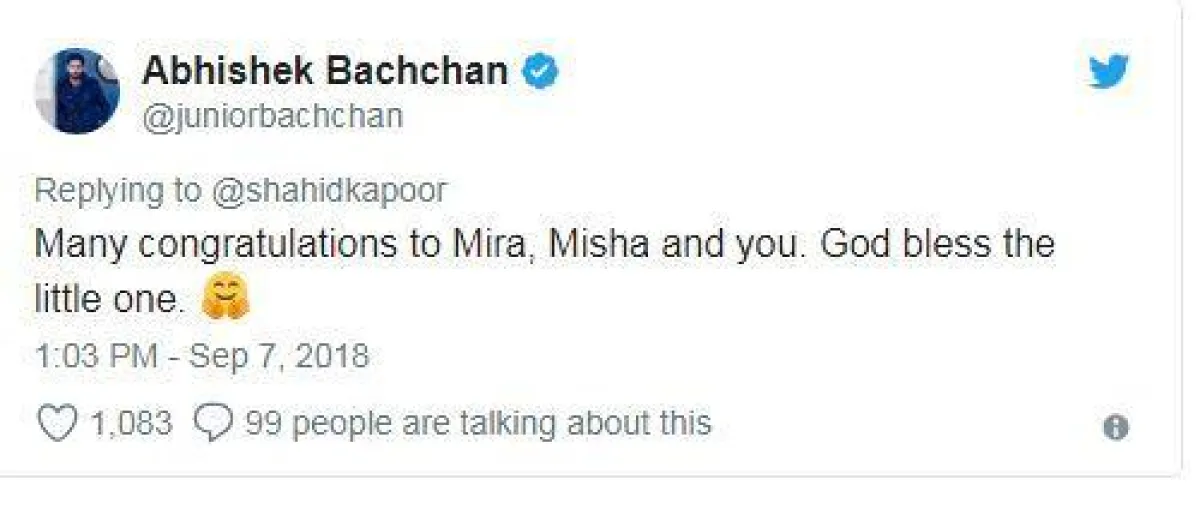Click the hugging face emoji
Screen dimensions: 1200x509
pos(225,299)
